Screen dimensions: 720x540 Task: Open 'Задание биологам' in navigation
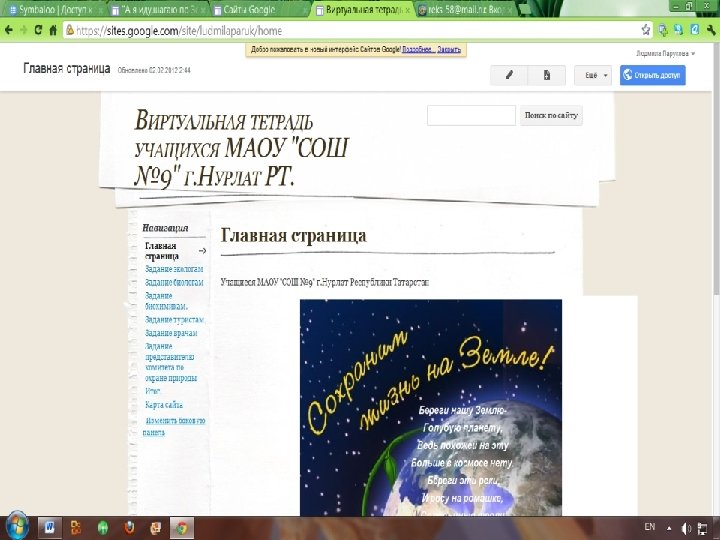pyautogui.click(x=174, y=282)
